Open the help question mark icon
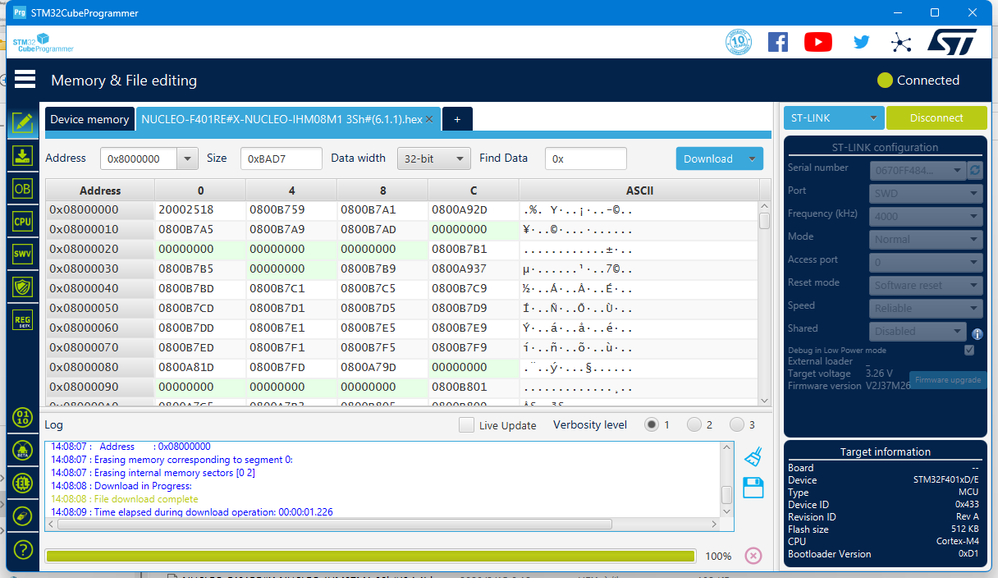This screenshot has height=578, width=998. pos(23,549)
